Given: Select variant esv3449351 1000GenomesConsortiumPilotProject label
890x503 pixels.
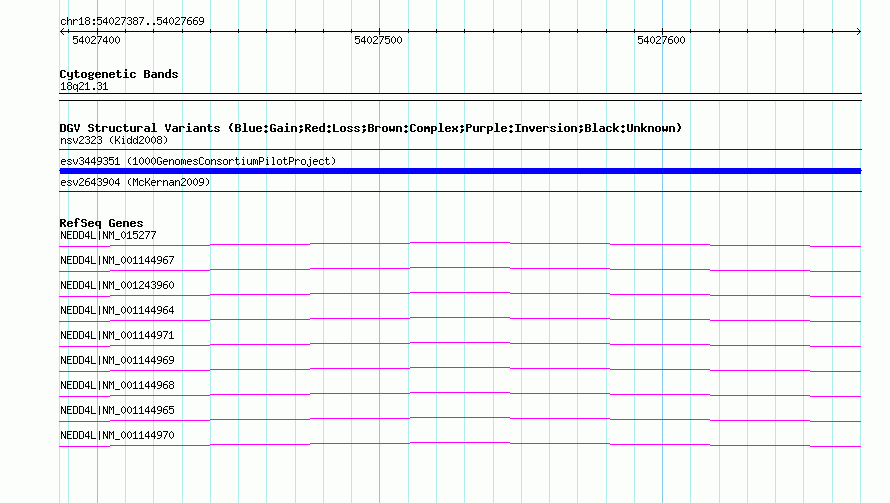Looking at the screenshot, I should (x=198, y=161).
